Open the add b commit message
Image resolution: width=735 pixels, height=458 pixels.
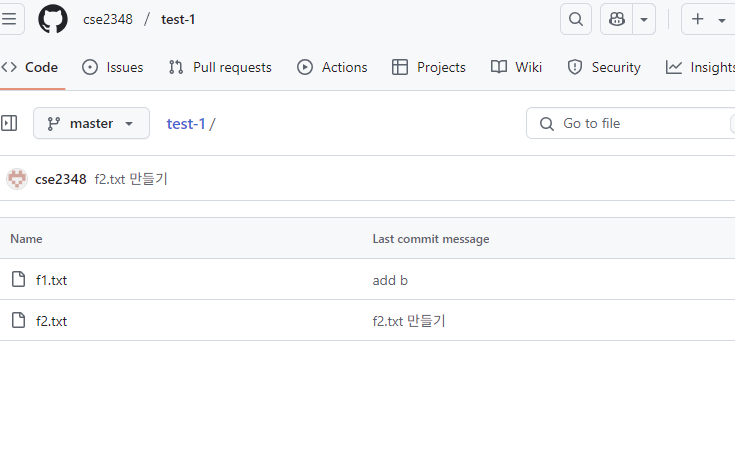point(390,280)
